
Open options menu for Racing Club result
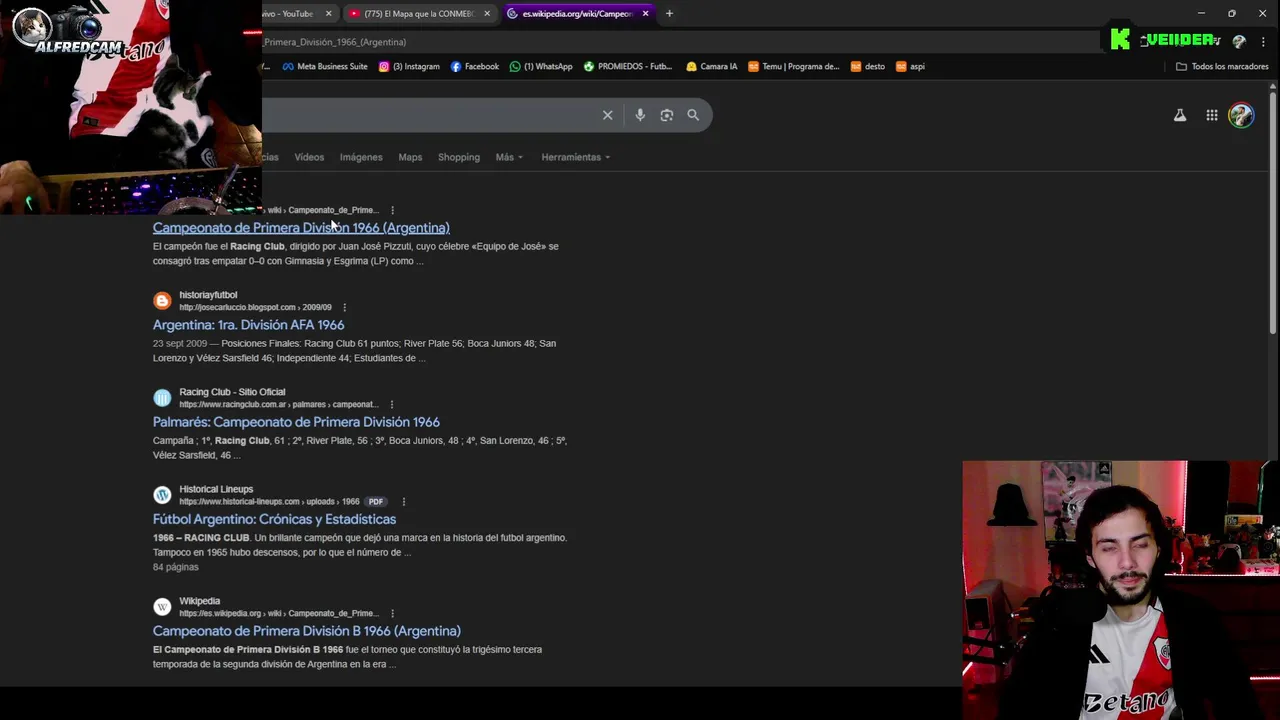391,404
